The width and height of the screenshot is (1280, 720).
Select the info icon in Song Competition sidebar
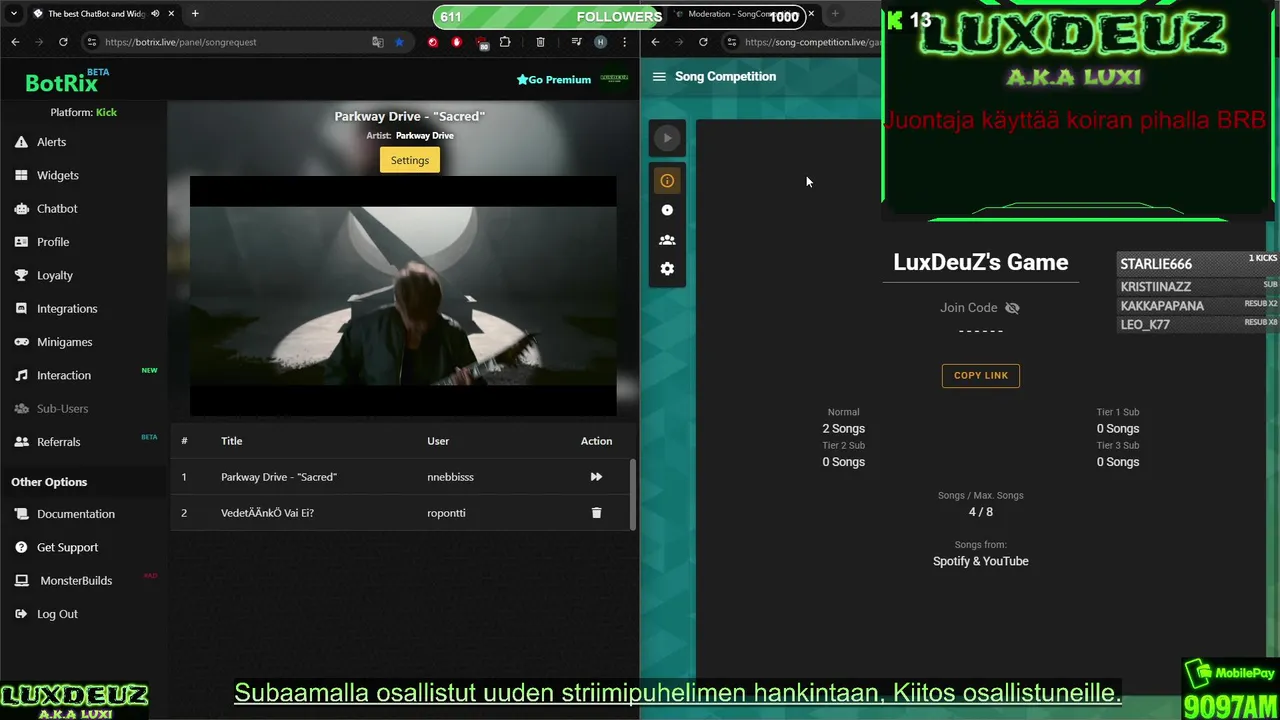click(x=667, y=181)
